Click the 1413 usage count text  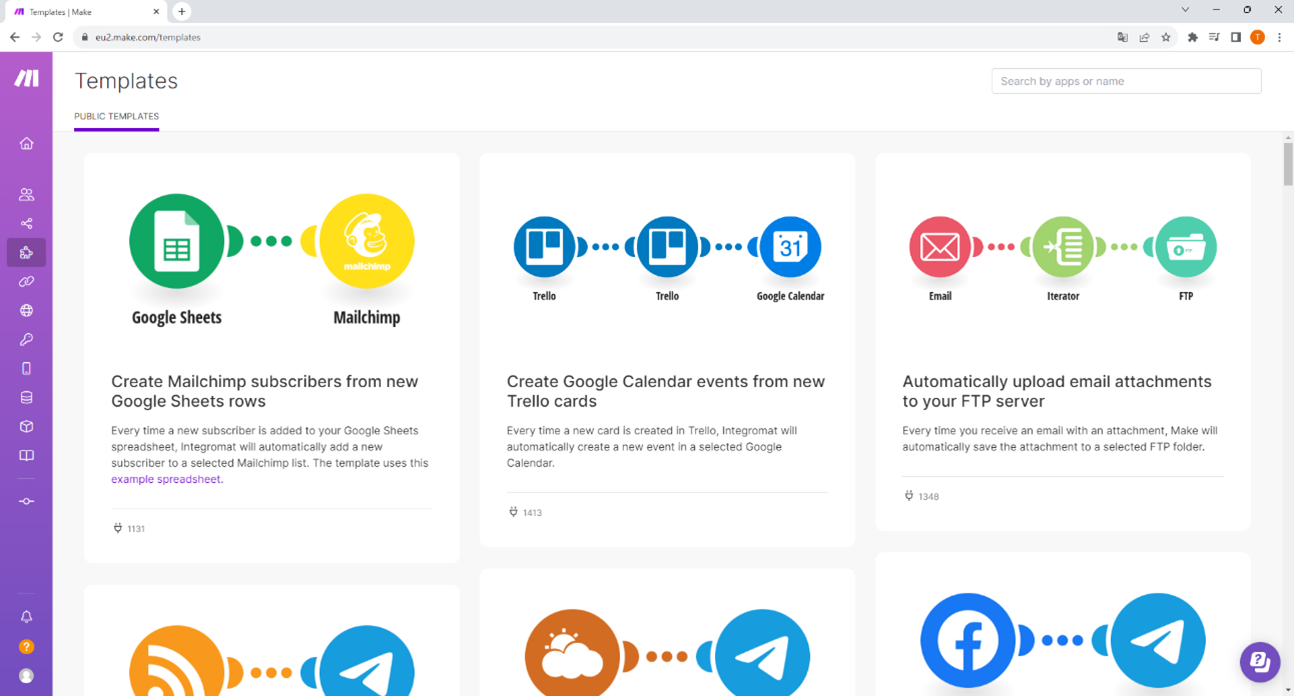[532, 513]
